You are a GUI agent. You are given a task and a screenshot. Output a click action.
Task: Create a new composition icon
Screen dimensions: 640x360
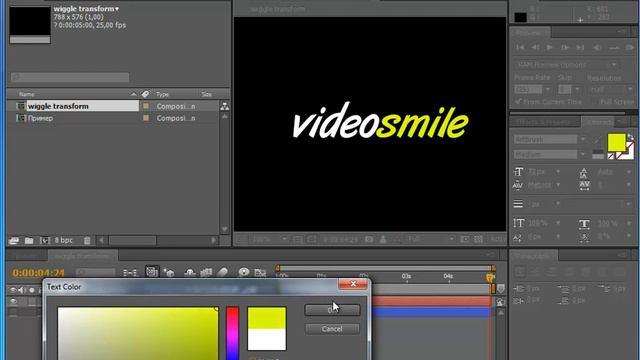(x=44, y=241)
